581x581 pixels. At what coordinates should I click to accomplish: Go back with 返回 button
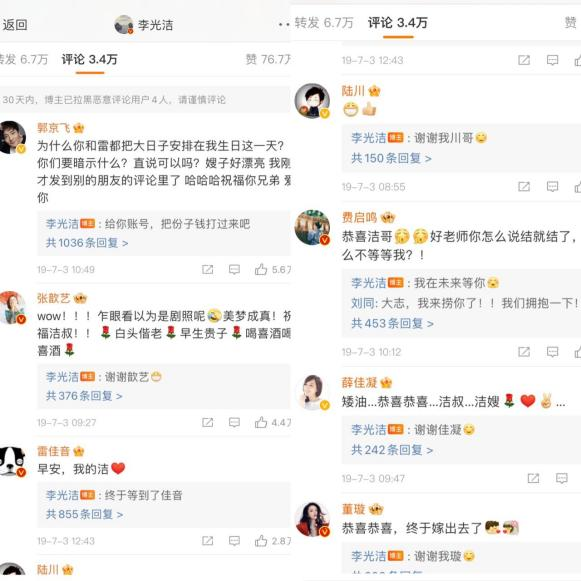15,25
